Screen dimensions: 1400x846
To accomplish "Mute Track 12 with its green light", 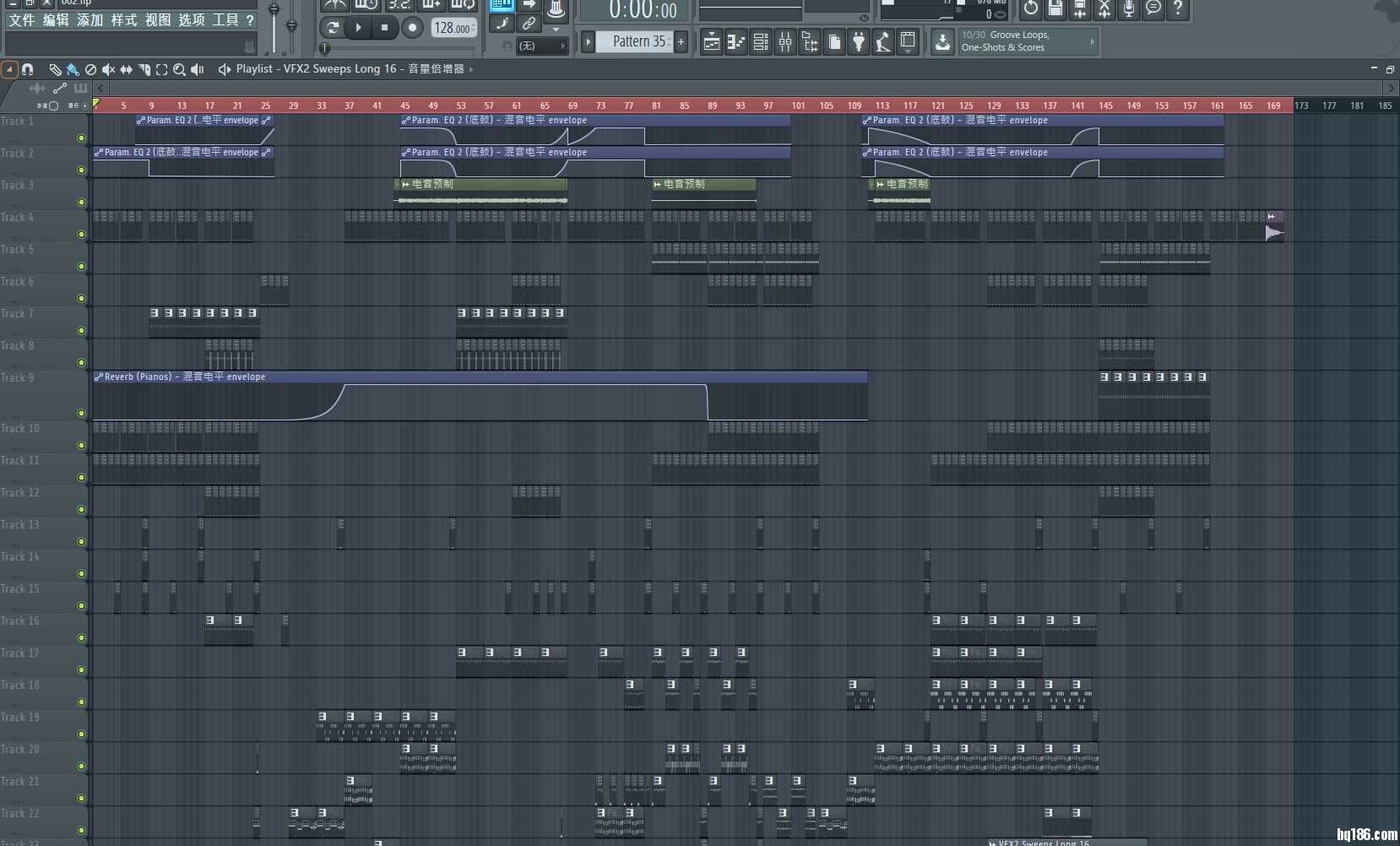I will [x=82, y=509].
